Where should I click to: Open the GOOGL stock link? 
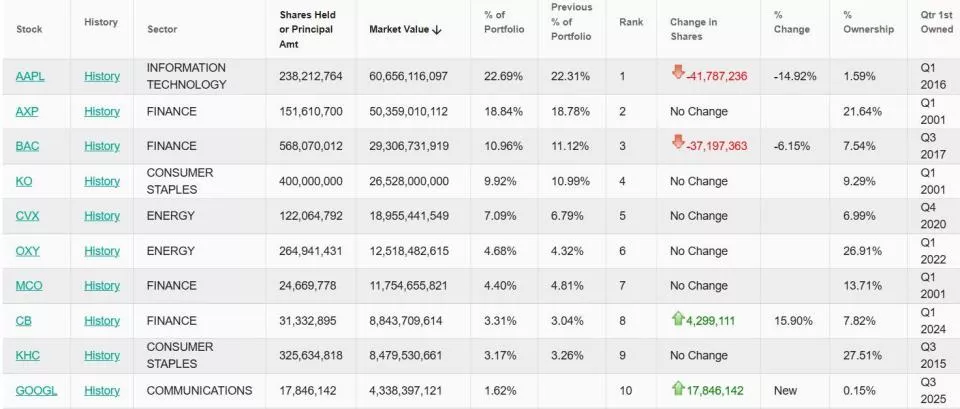pyautogui.click(x=36, y=391)
